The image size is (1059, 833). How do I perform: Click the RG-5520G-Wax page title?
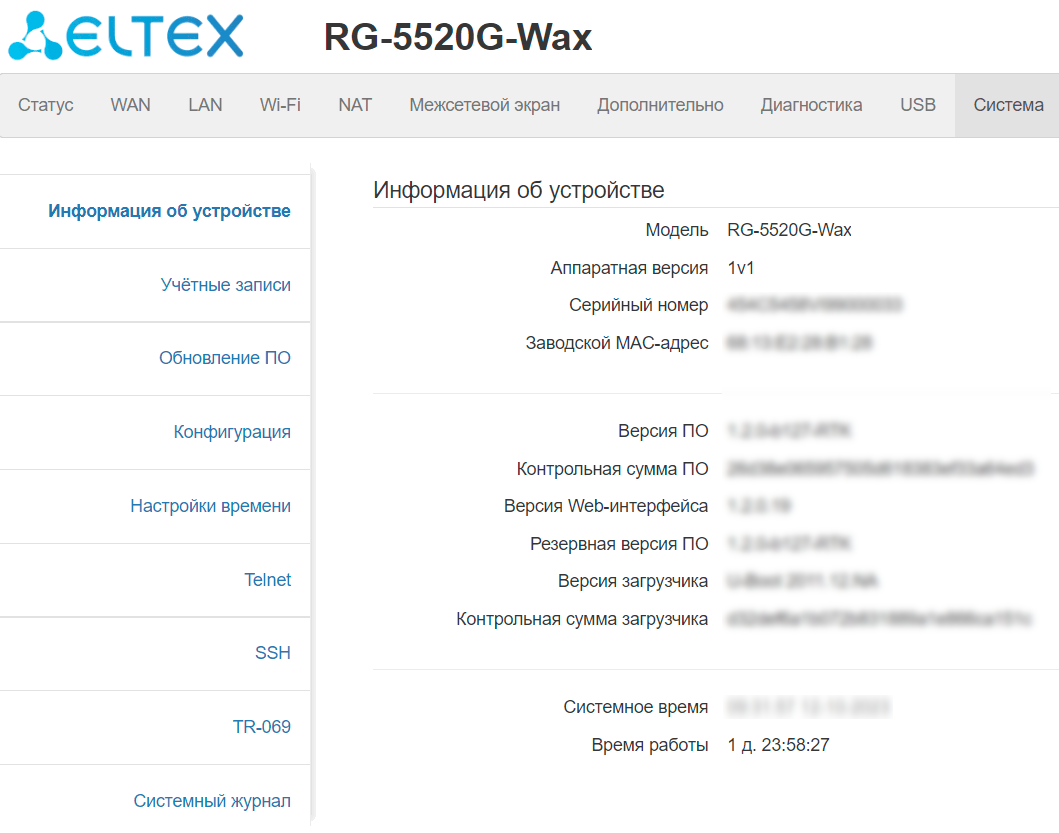point(457,37)
